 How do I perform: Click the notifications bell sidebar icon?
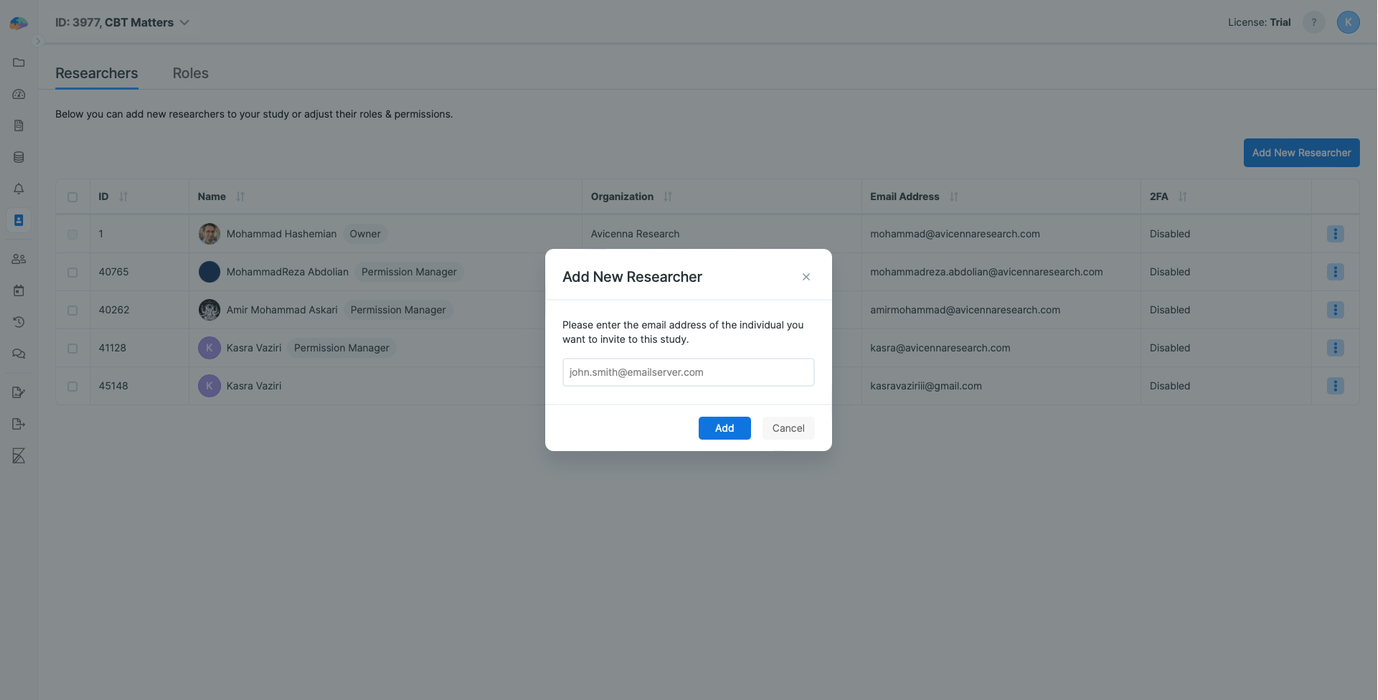click(18, 189)
